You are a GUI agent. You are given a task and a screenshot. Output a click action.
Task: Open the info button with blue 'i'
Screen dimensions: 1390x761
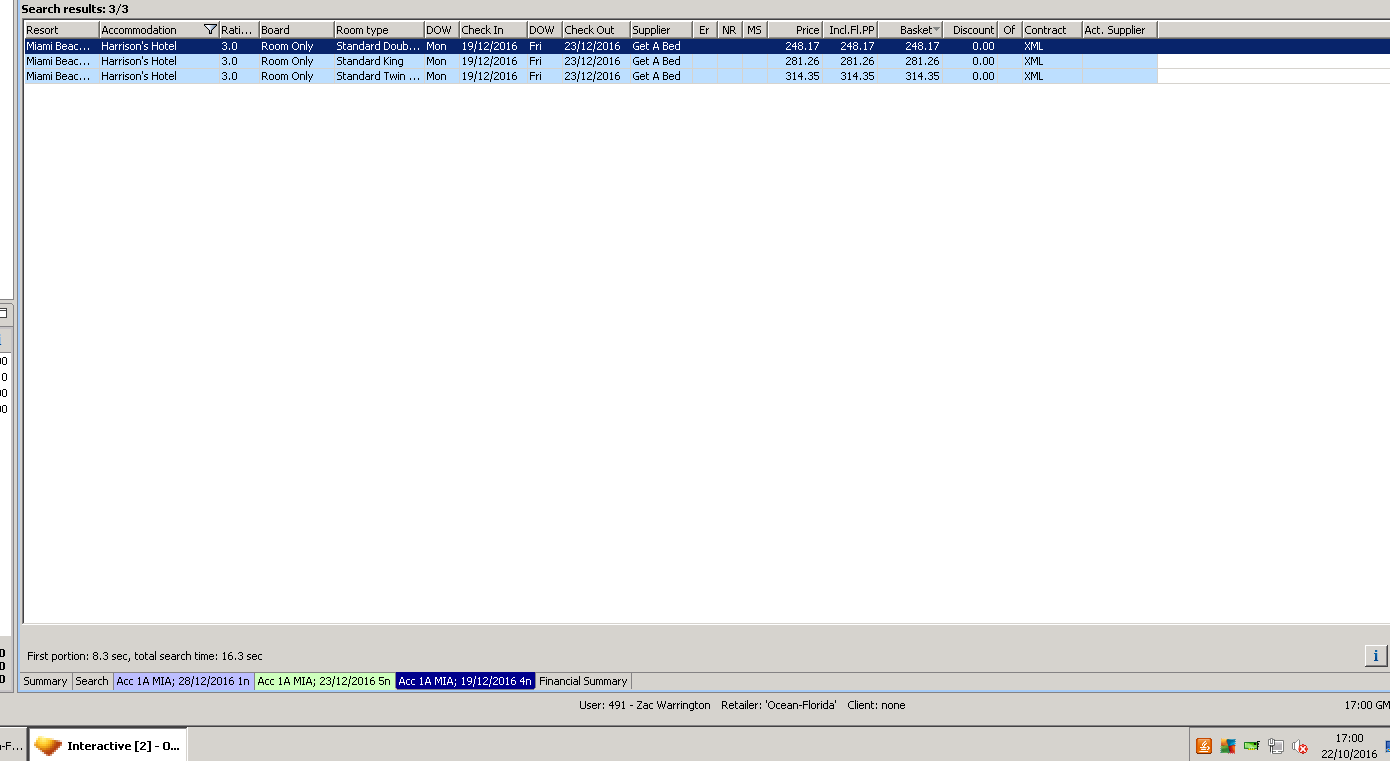1375,656
